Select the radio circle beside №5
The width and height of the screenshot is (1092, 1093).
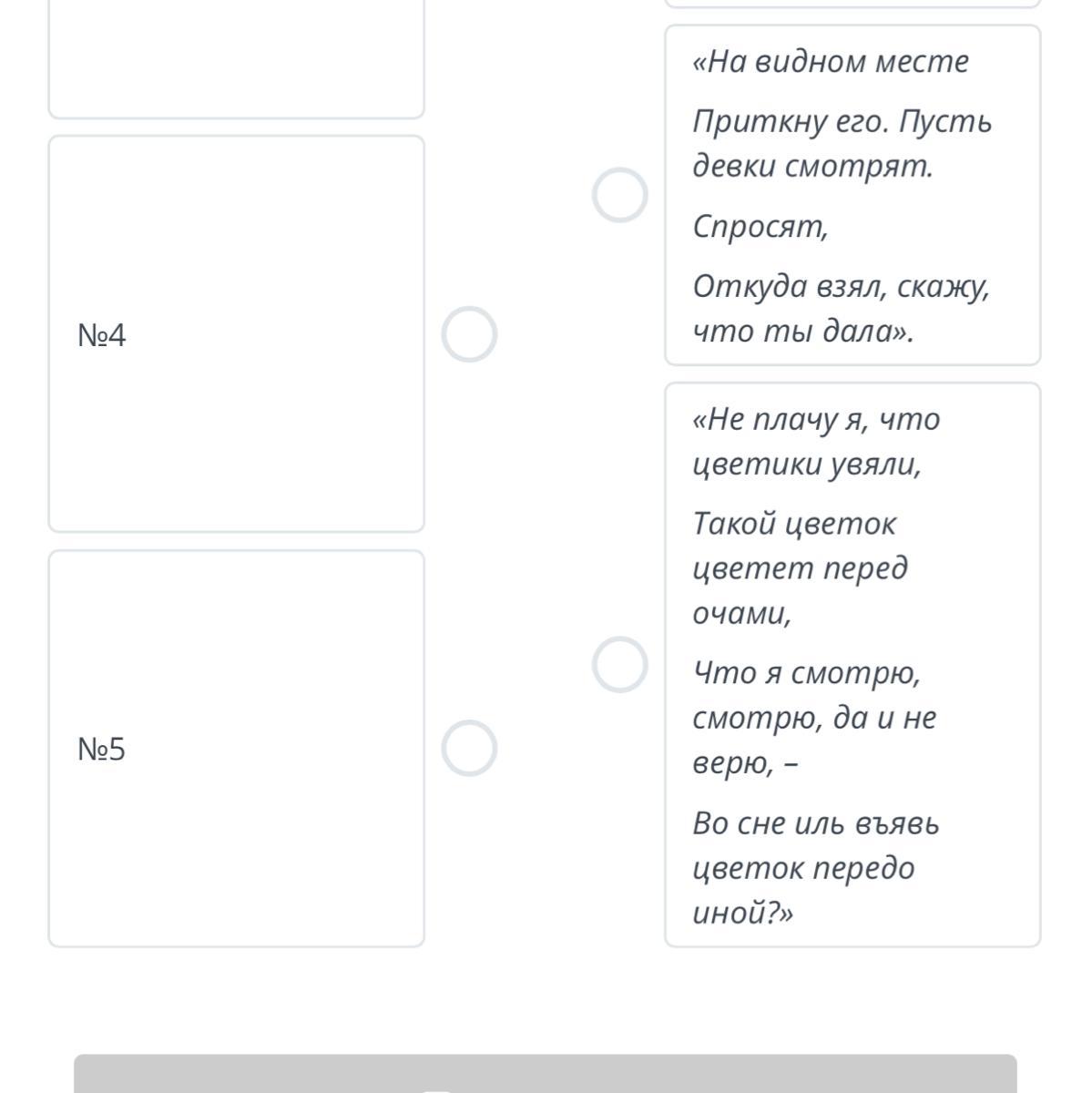pos(469,748)
